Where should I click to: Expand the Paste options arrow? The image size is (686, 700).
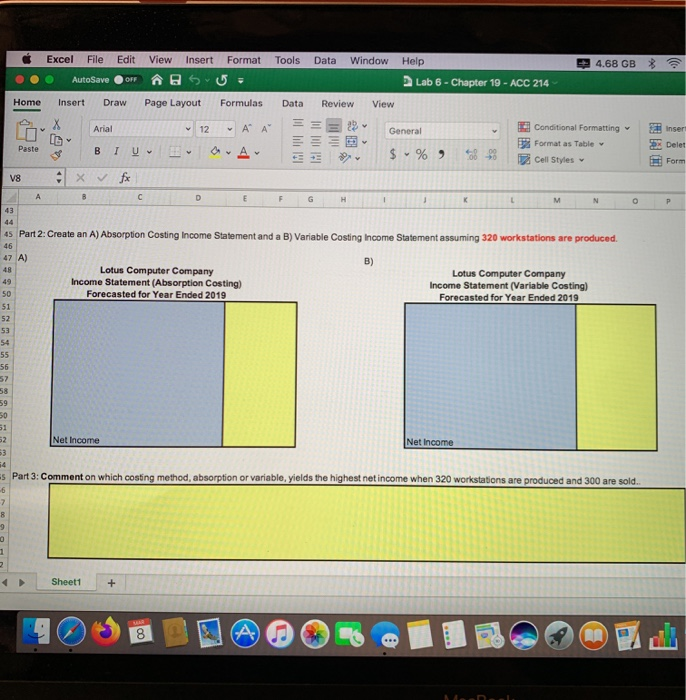coord(42,129)
